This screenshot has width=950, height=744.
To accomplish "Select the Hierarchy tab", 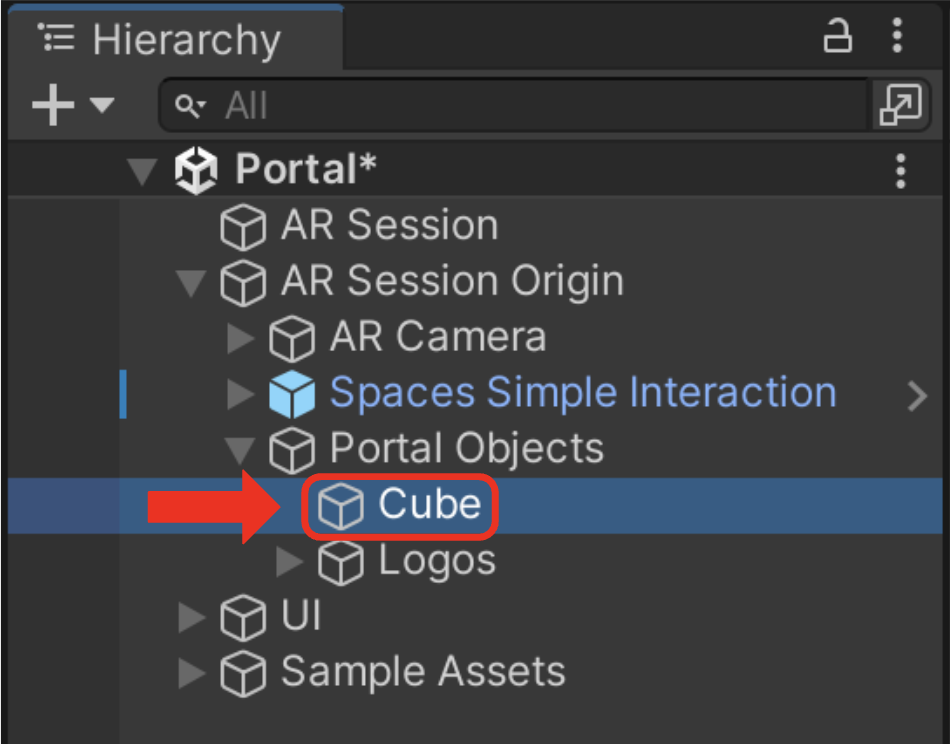I will (176, 40).
